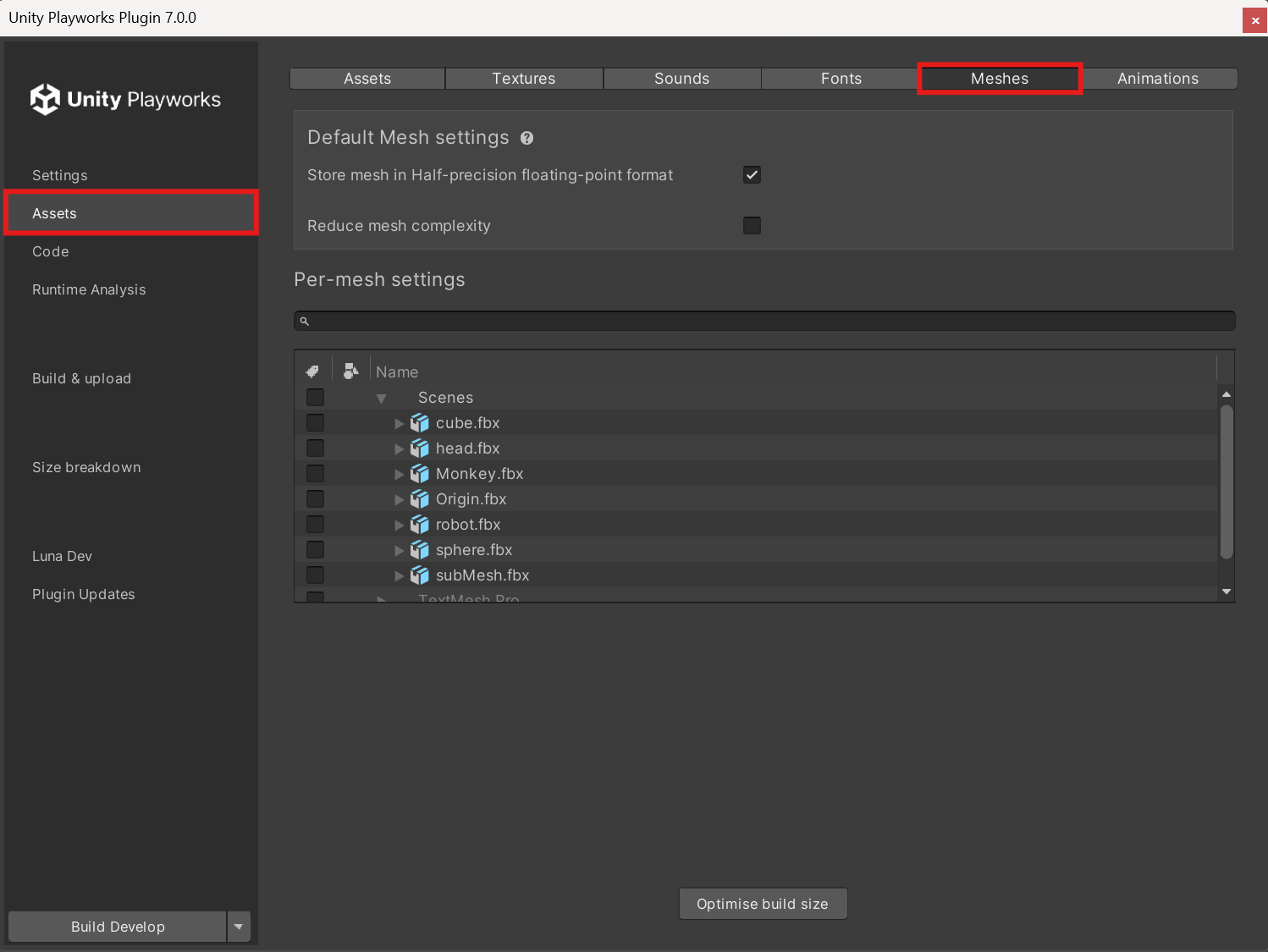Click the mesh column icon in header

[x=350, y=371]
